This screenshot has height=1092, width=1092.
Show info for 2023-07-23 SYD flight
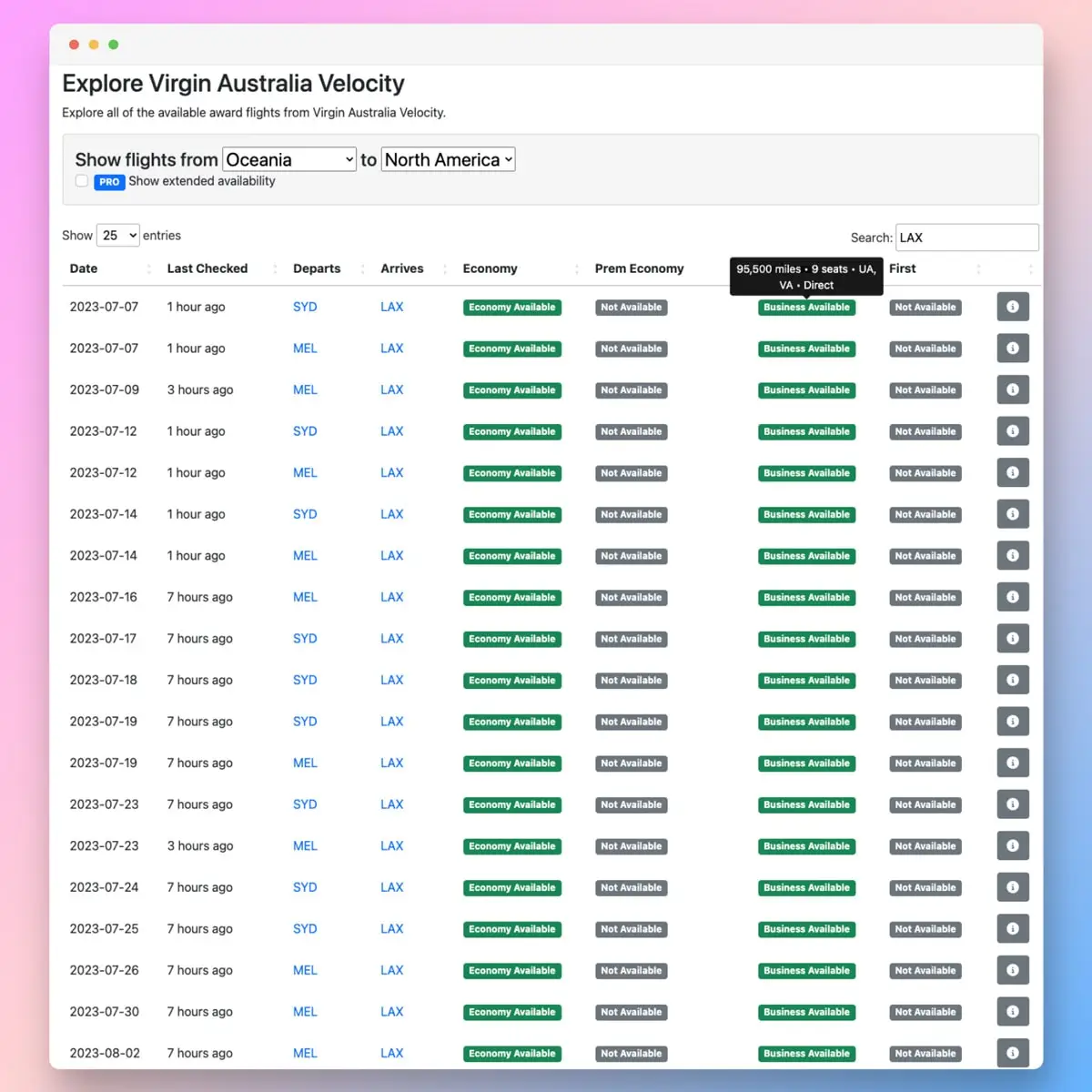1013,804
